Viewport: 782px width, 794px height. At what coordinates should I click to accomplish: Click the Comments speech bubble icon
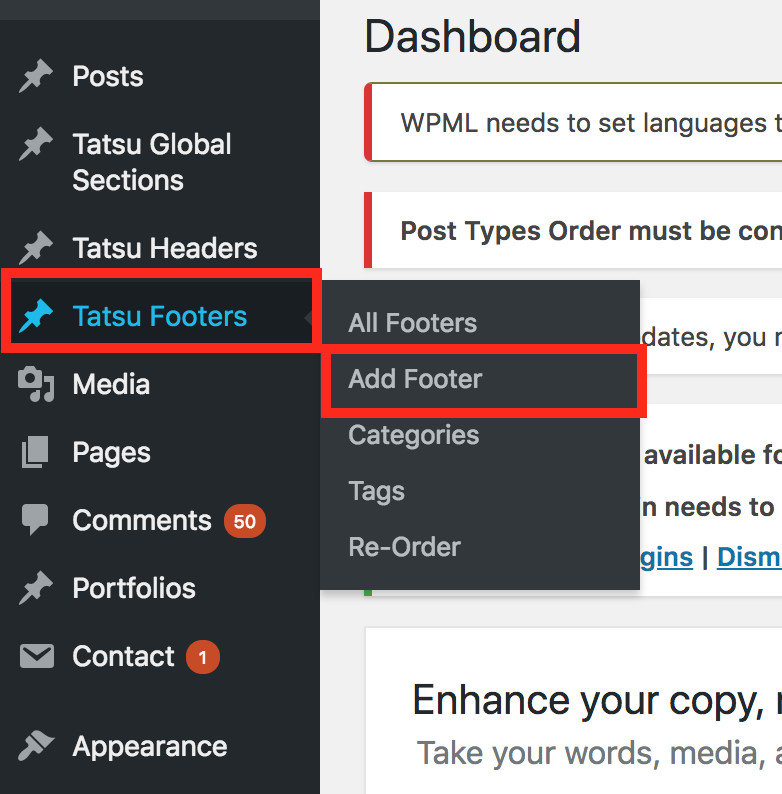coord(35,520)
